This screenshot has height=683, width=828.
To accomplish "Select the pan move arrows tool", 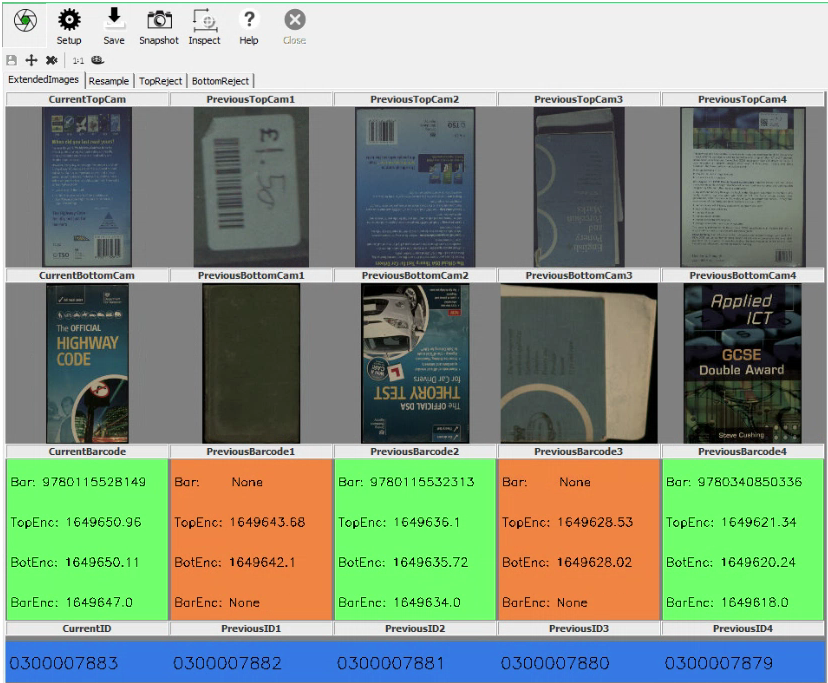I will [x=31, y=60].
